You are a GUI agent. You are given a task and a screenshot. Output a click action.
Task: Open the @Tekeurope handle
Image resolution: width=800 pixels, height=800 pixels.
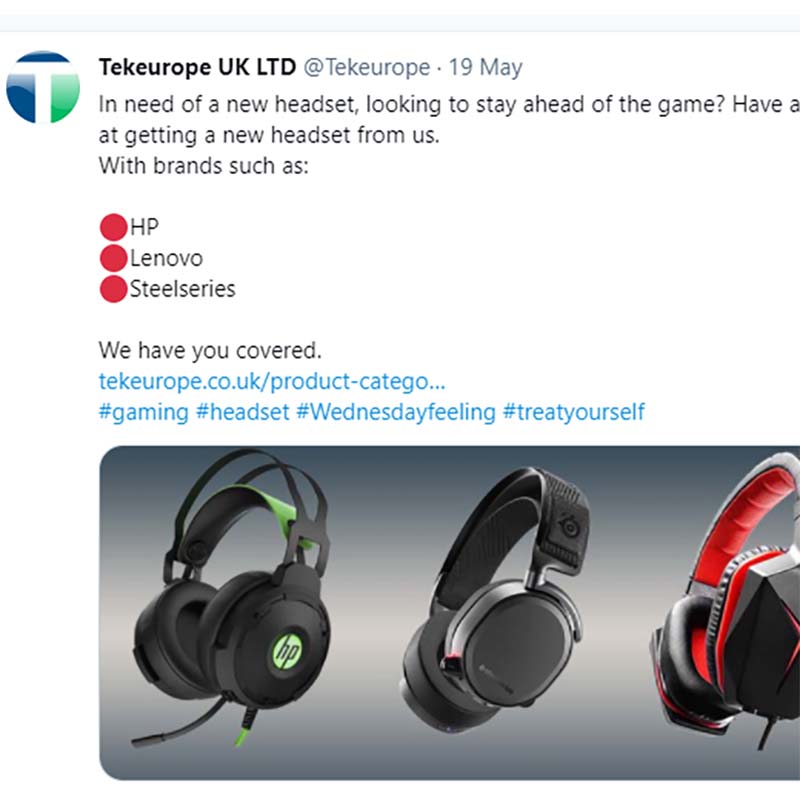click(x=367, y=67)
